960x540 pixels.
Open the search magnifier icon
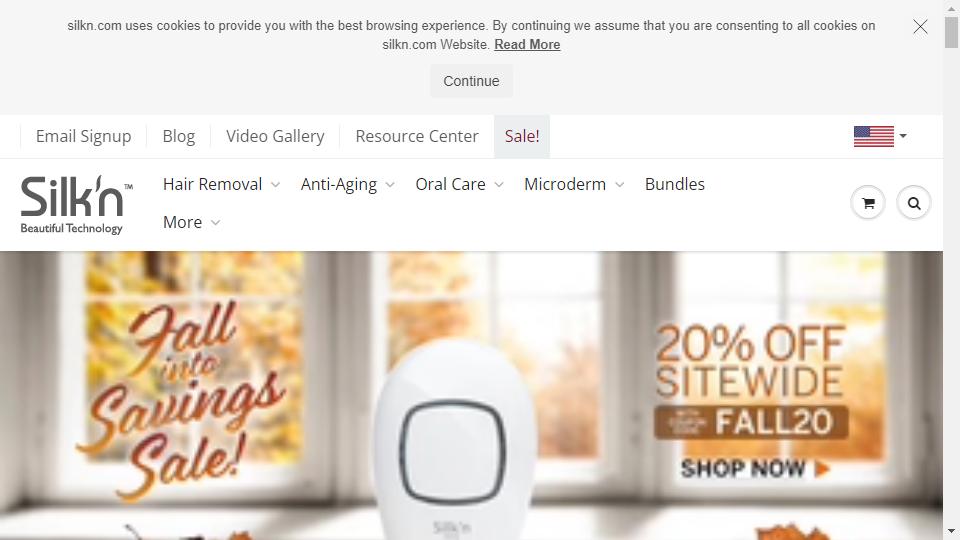click(x=913, y=203)
